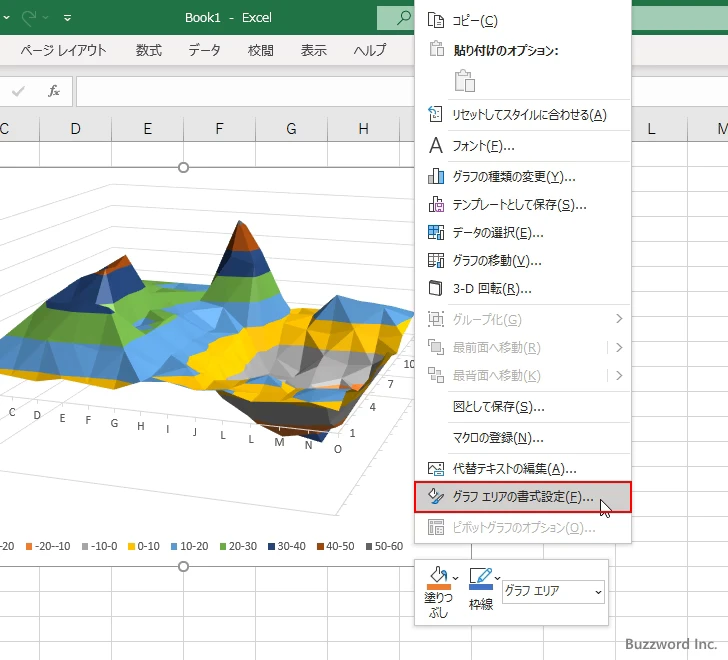Open the データ ribbon tab
The image size is (728, 660).
[204, 50]
